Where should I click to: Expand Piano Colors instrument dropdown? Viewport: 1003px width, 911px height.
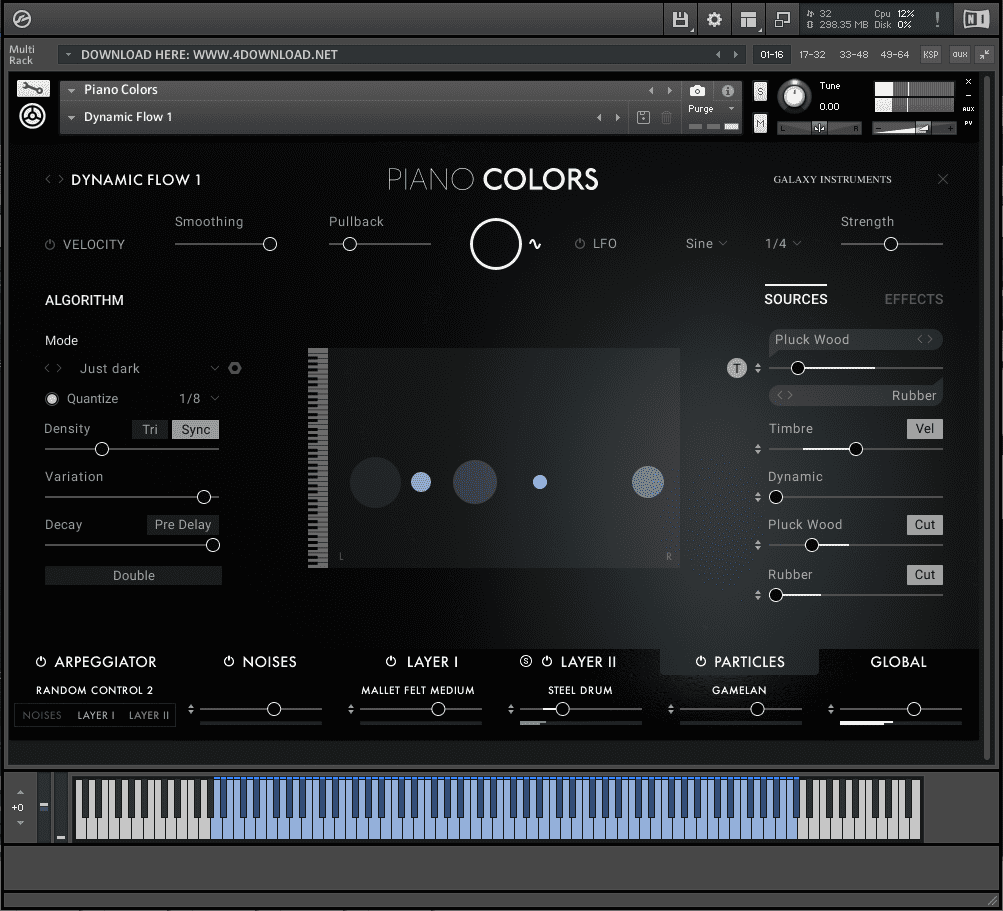(72, 90)
